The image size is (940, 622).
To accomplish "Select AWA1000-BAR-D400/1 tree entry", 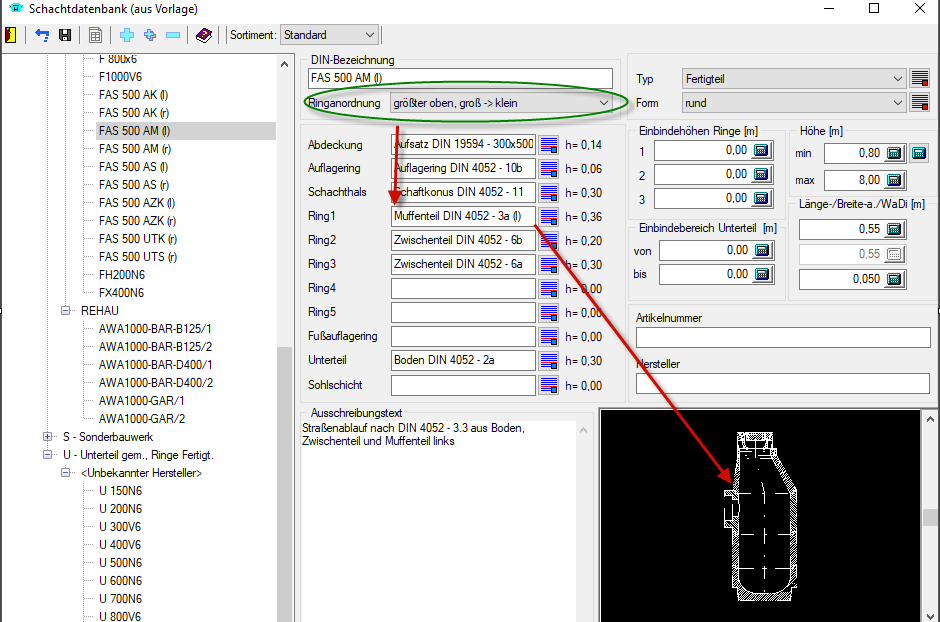I will click(x=155, y=365).
